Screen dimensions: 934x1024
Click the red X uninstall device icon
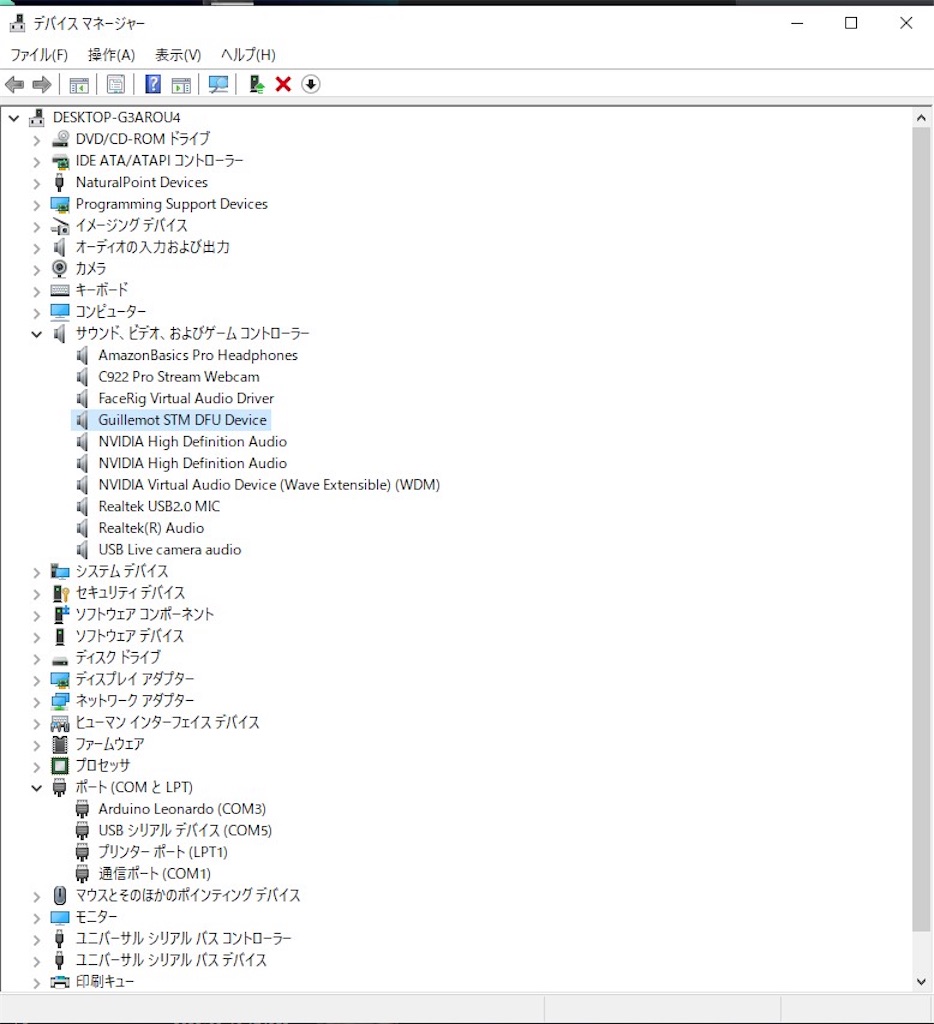[x=283, y=84]
